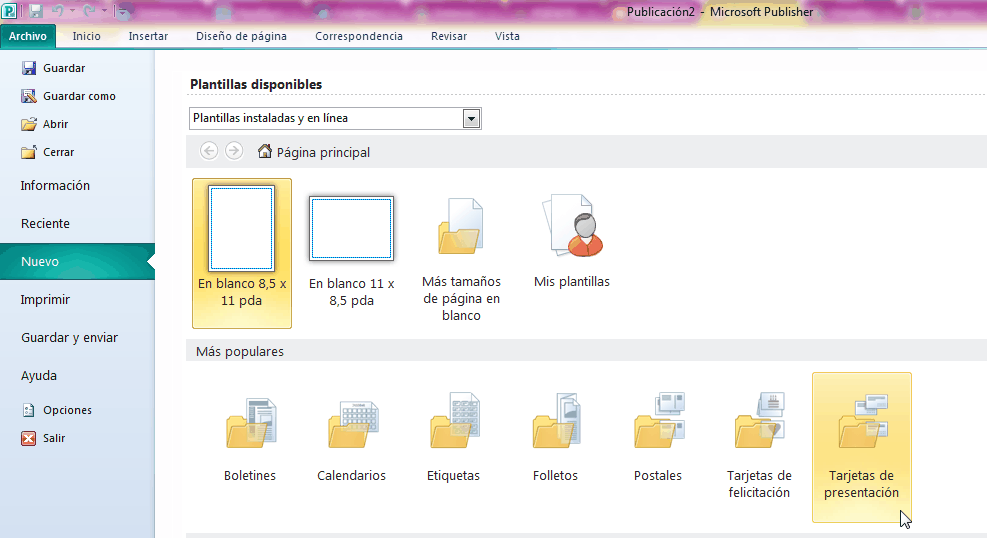Open the Archivo tab
This screenshot has width=987, height=538.
pos(28,36)
